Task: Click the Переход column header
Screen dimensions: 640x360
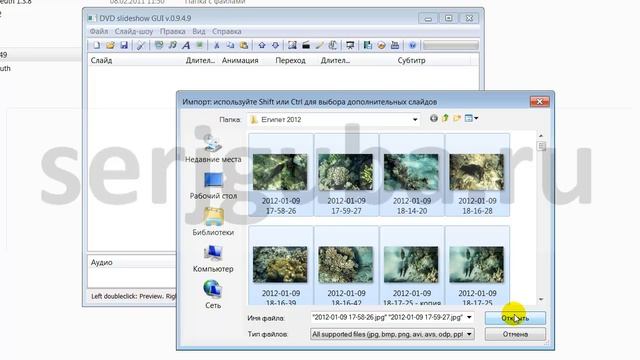Action: coord(290,60)
